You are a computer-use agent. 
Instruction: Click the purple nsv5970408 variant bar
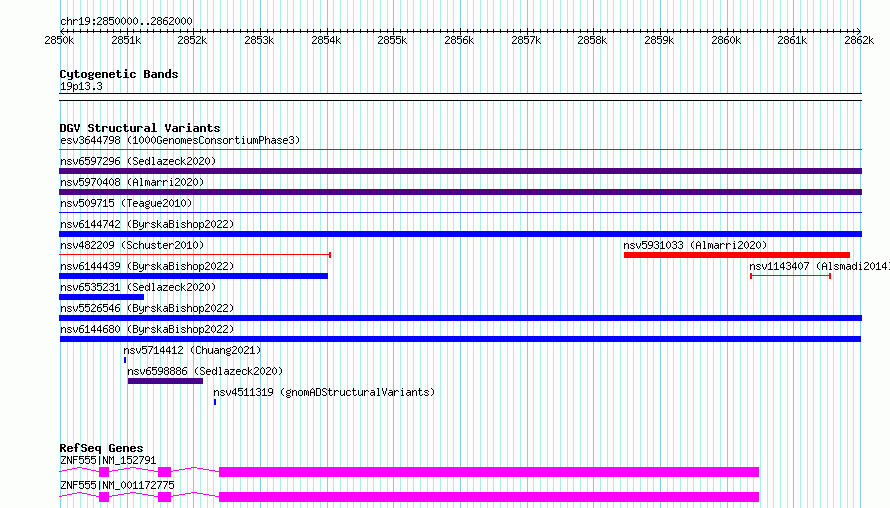pos(460,192)
